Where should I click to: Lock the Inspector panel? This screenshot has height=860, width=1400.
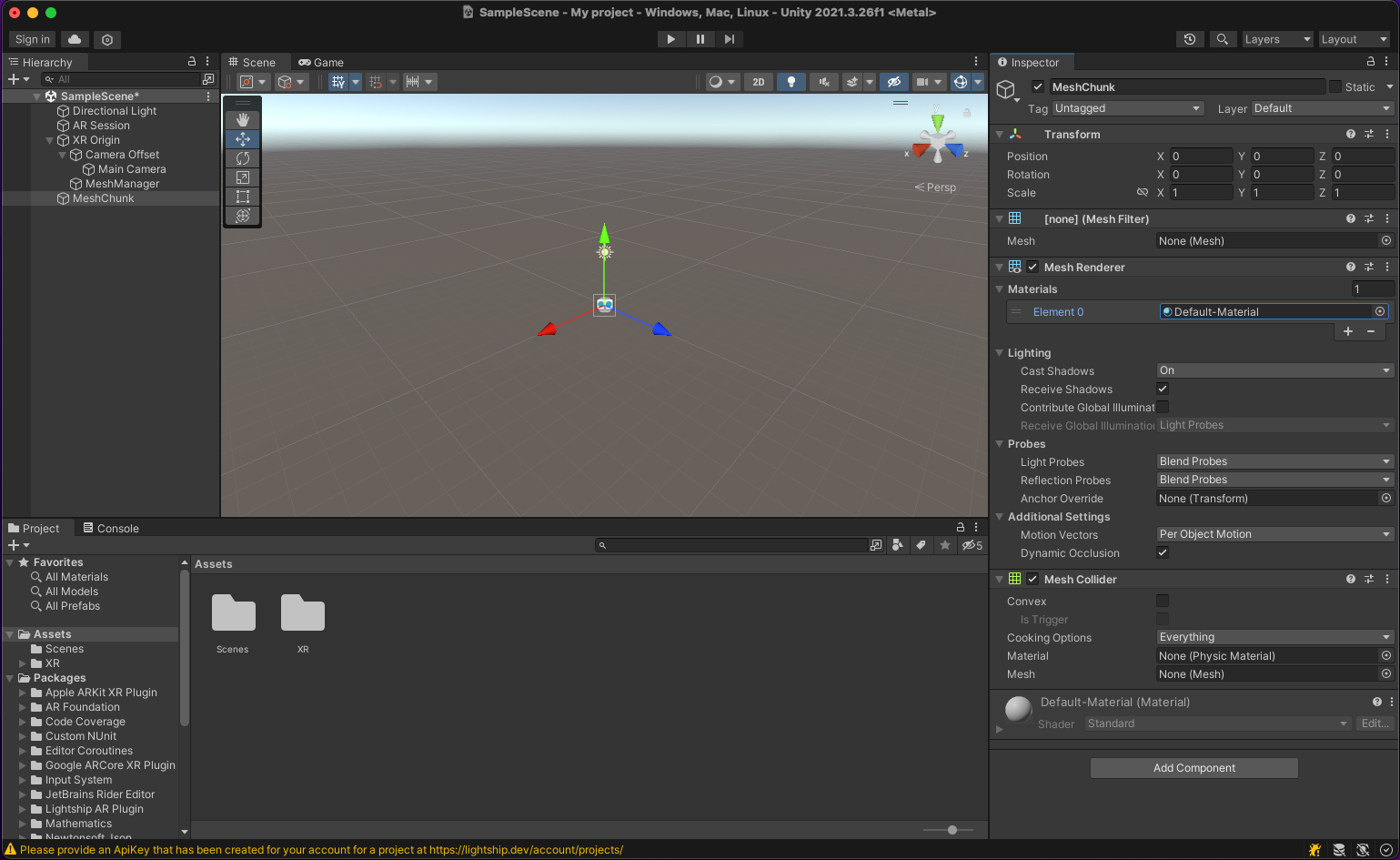tap(1371, 62)
